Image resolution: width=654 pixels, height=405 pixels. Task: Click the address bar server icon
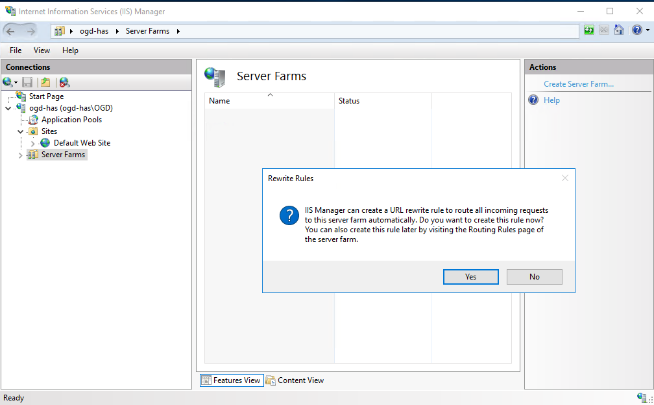[x=59, y=31]
